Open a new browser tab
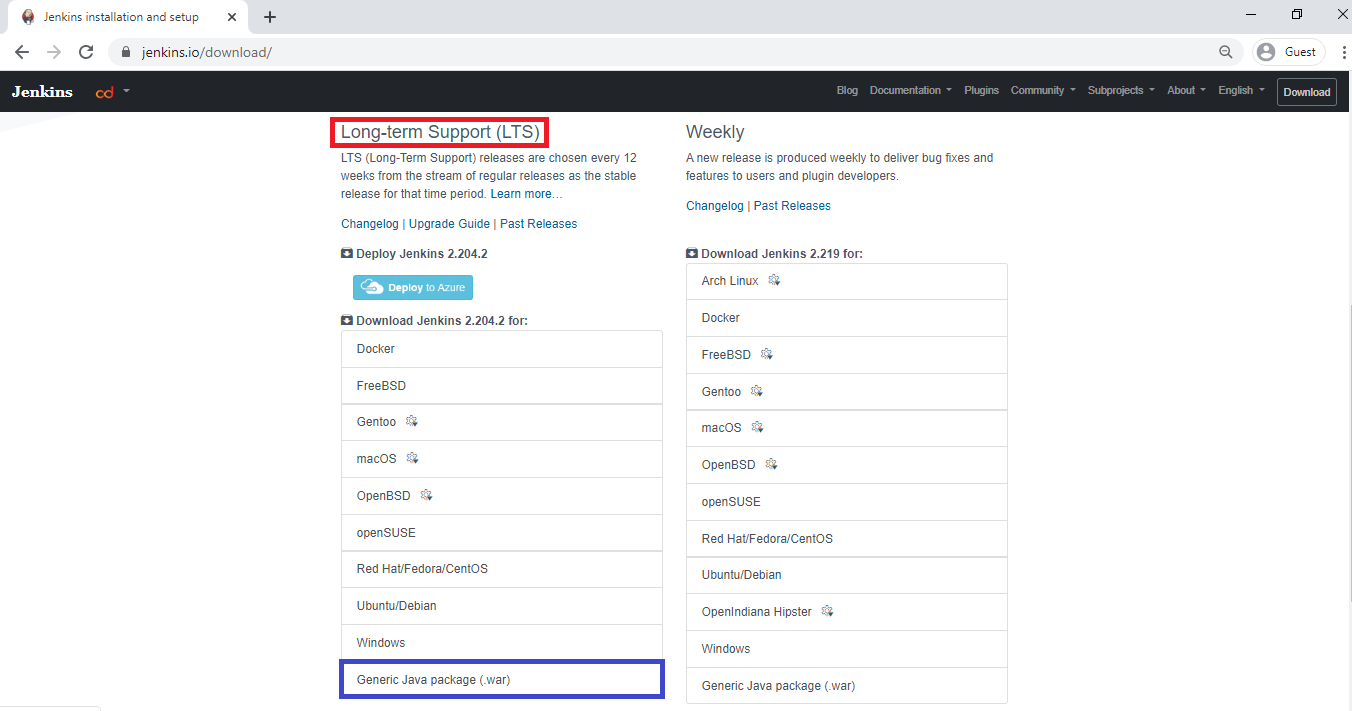The image size is (1352, 711). pyautogui.click(x=270, y=17)
